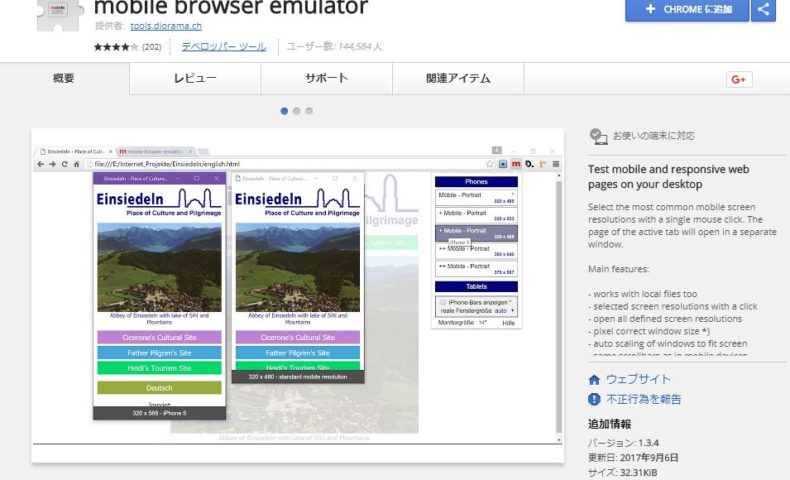
Task: Click the サイズ: 32.31KiB text
Action: (x=622, y=472)
